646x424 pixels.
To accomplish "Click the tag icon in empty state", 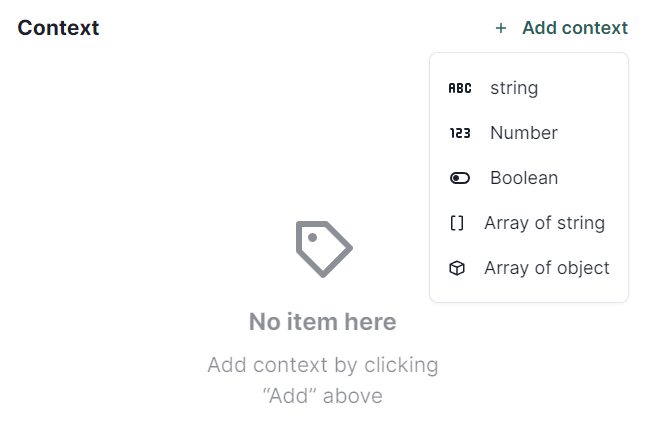I will [323, 249].
